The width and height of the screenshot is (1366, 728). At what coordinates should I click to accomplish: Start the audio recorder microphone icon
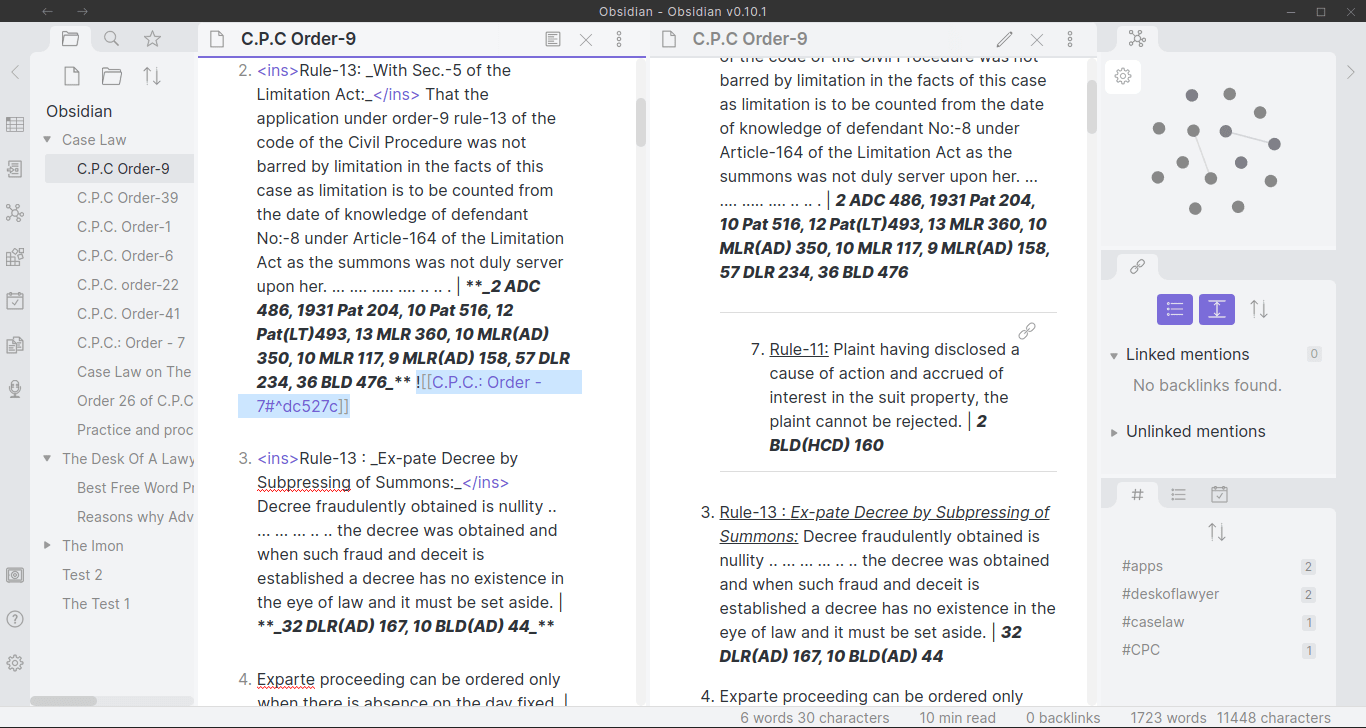point(15,389)
